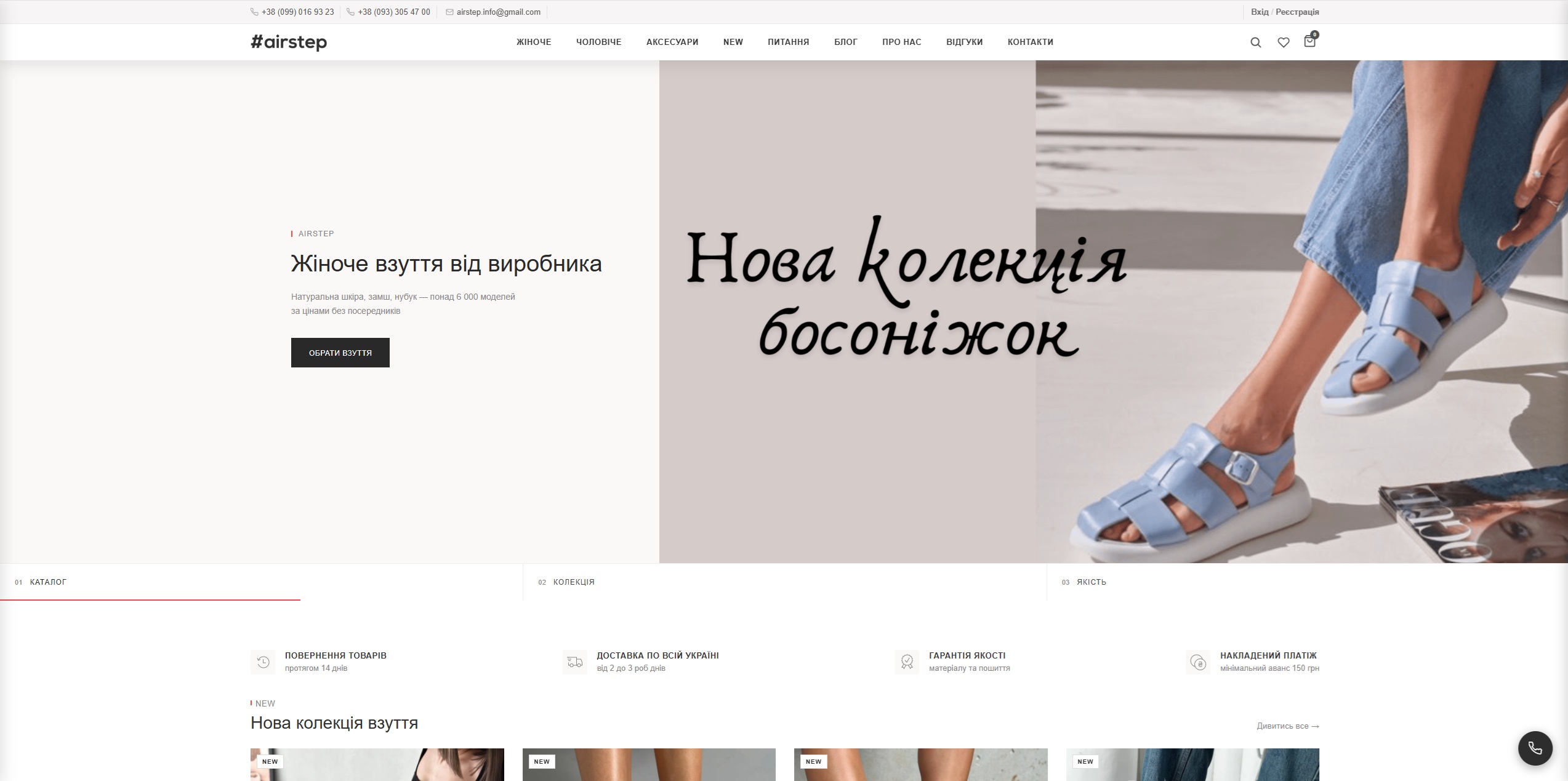Click the truck icon for ДОСТАВКА ПО ВСІЙ УКРАЇНІ
Screen dimensions: 1568x781
point(575,661)
